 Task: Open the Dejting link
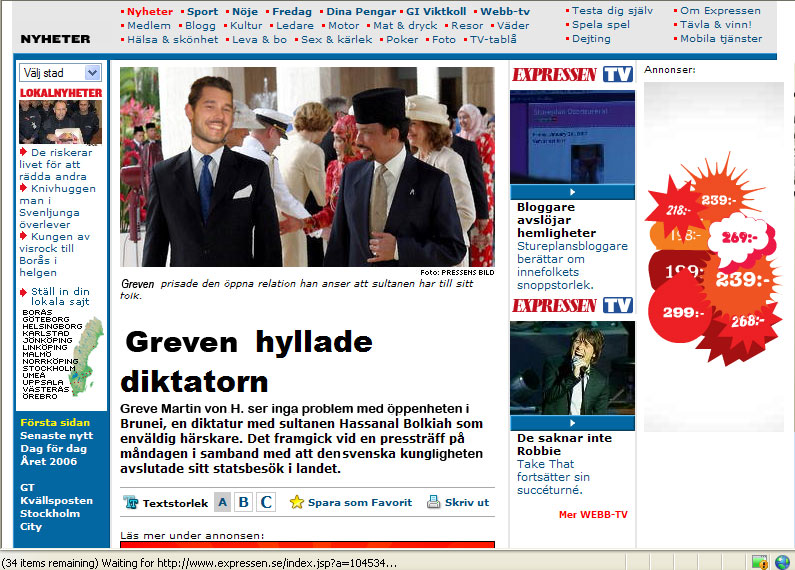(x=591, y=39)
